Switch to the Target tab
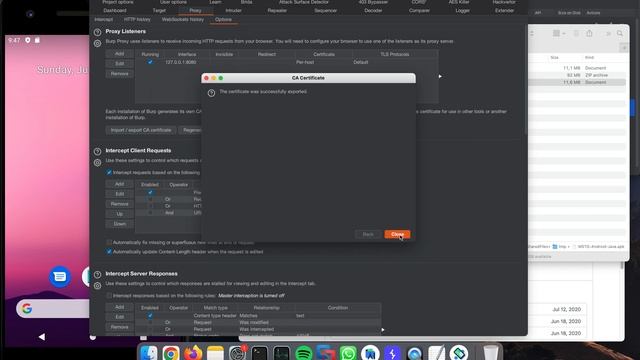This screenshot has width=640, height=360. click(159, 11)
